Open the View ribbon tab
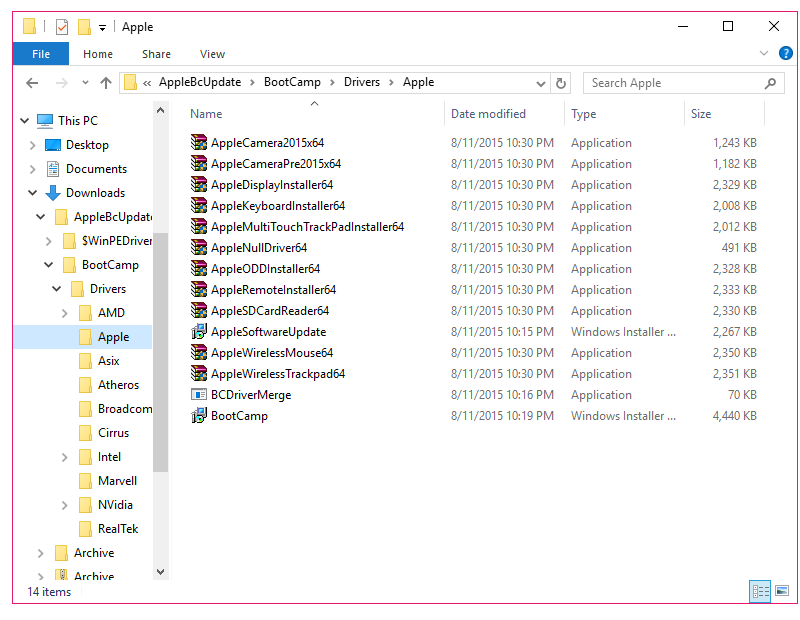The height and width of the screenshot is (620, 800). click(212, 54)
